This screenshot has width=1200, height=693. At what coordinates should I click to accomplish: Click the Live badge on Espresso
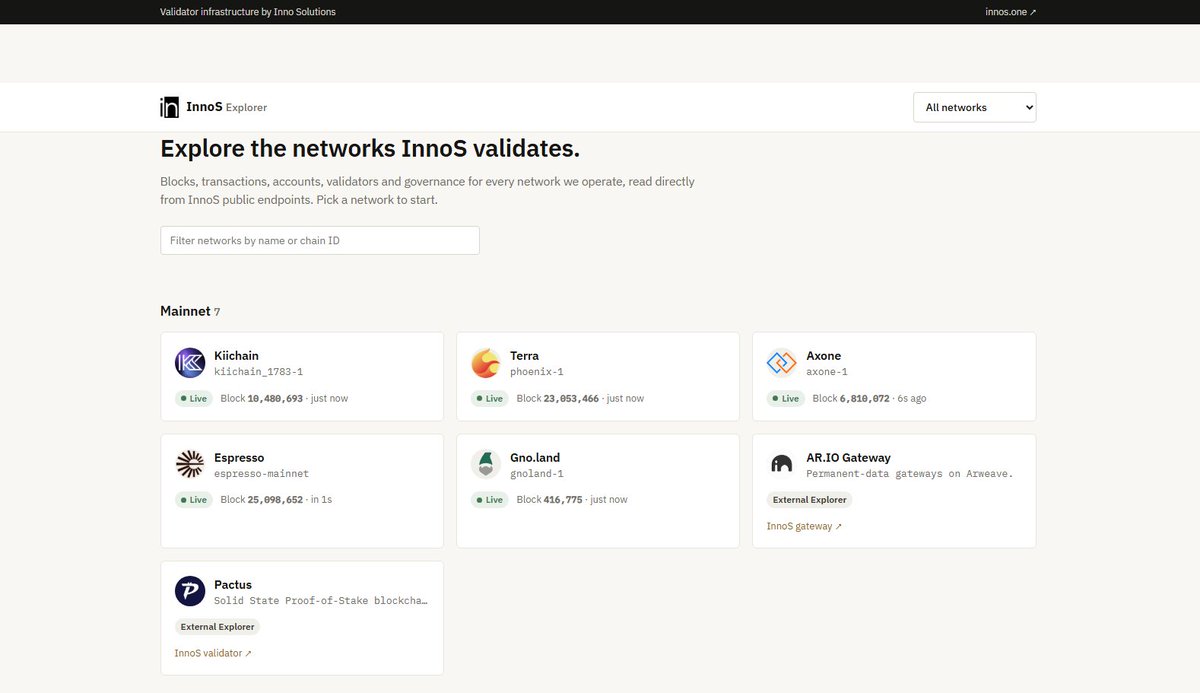[x=193, y=499]
